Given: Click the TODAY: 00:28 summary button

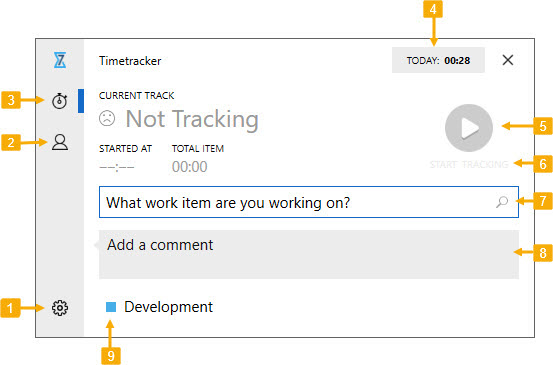Looking at the screenshot, I should [x=438, y=60].
